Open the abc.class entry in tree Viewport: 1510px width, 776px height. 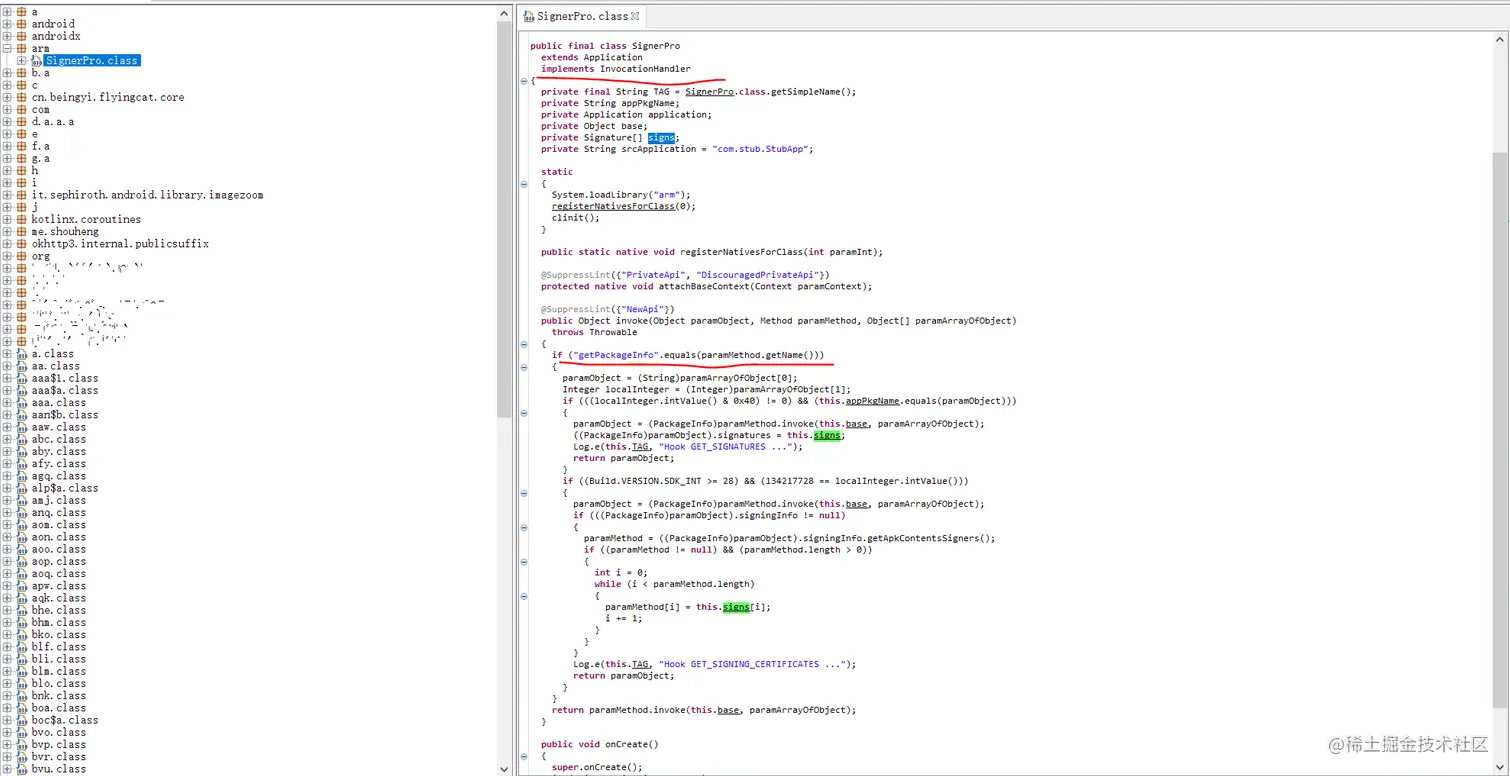(x=58, y=439)
